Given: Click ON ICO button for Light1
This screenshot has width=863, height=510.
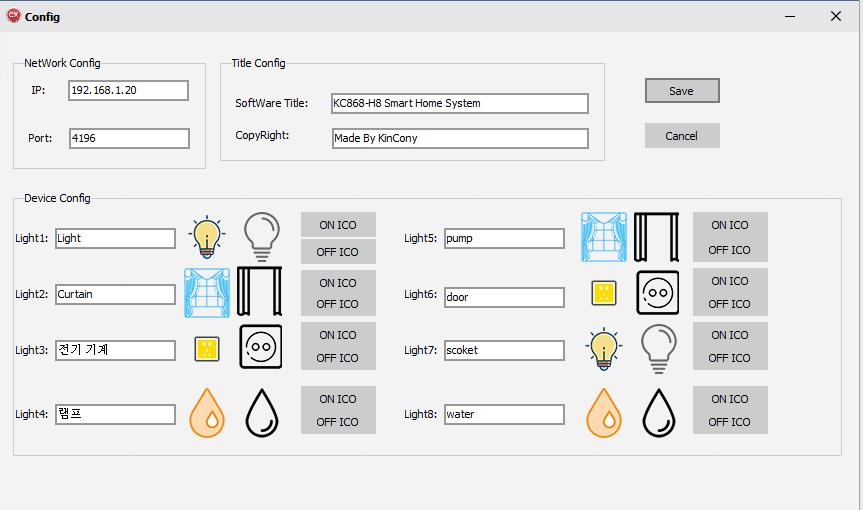Looking at the screenshot, I should point(338,225).
